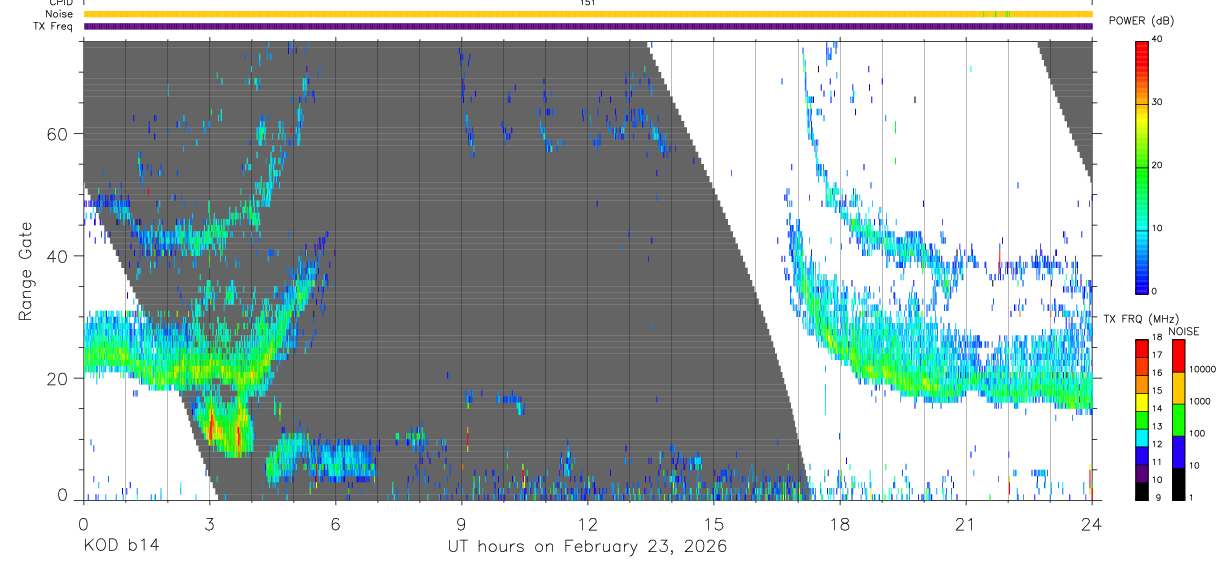Click the 21 tick on UT hours axis
Screen dimensions: 1228x567
tap(965, 524)
